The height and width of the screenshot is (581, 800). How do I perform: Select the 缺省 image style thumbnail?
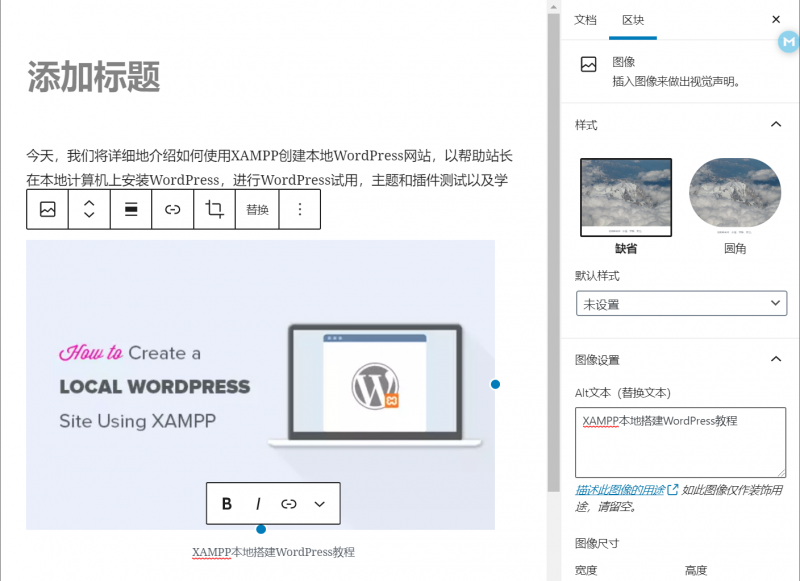point(626,197)
